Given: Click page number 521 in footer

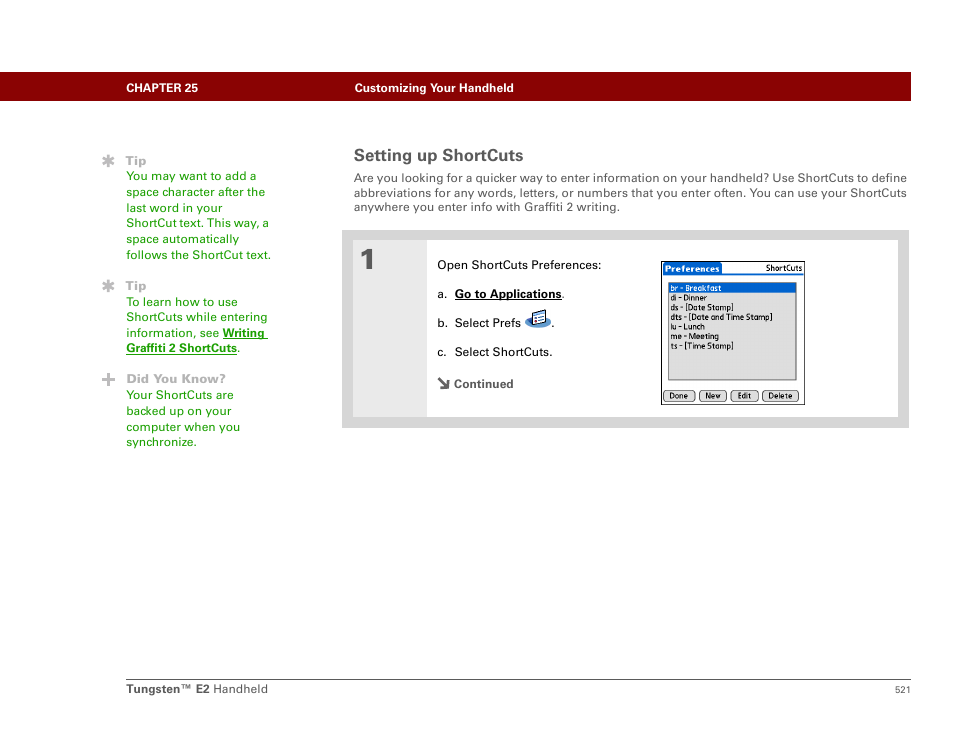Looking at the screenshot, I should 902,689.
